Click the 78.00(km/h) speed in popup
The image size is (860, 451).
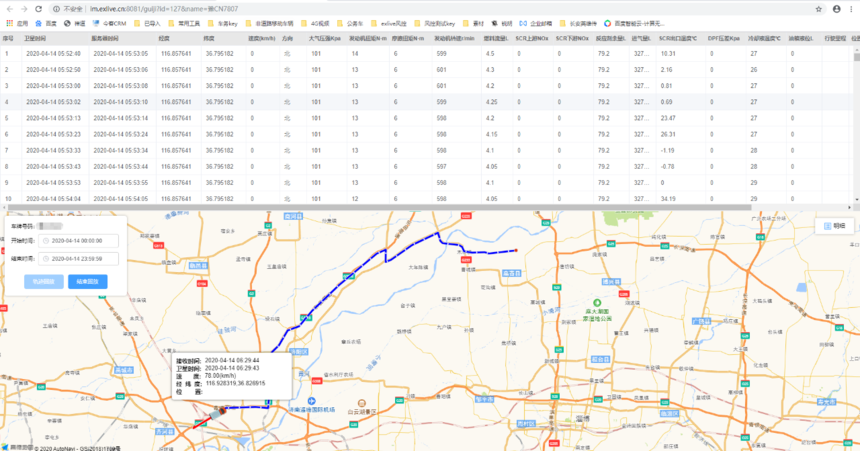click(220, 376)
